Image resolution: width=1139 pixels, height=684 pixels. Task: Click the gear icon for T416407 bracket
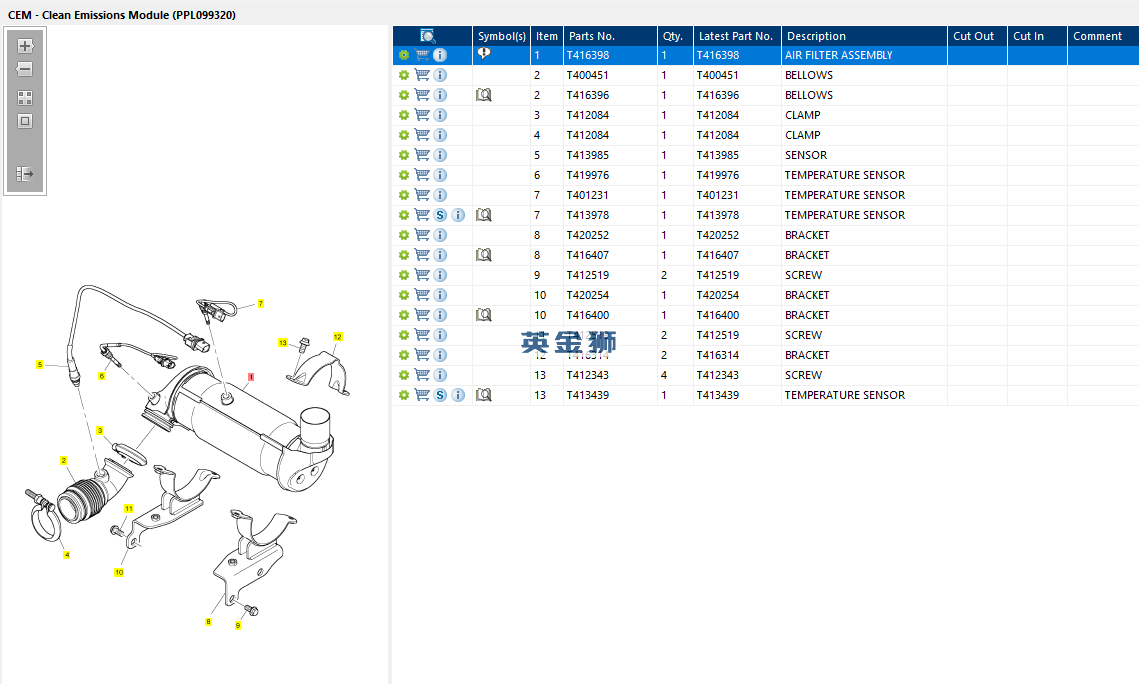click(x=404, y=255)
